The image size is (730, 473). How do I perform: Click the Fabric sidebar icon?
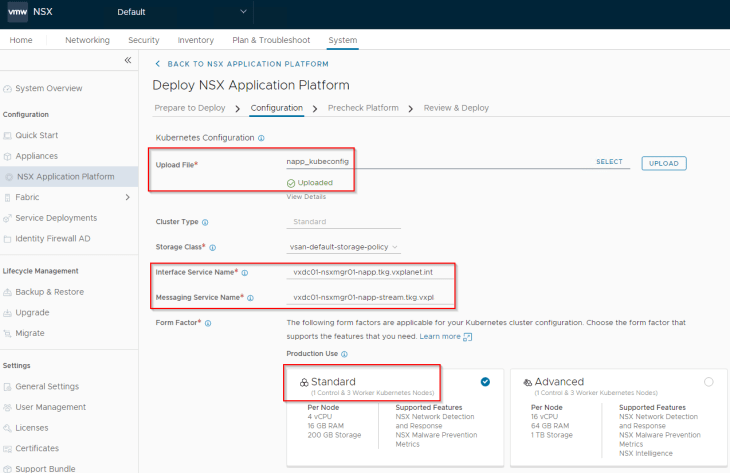point(7,197)
